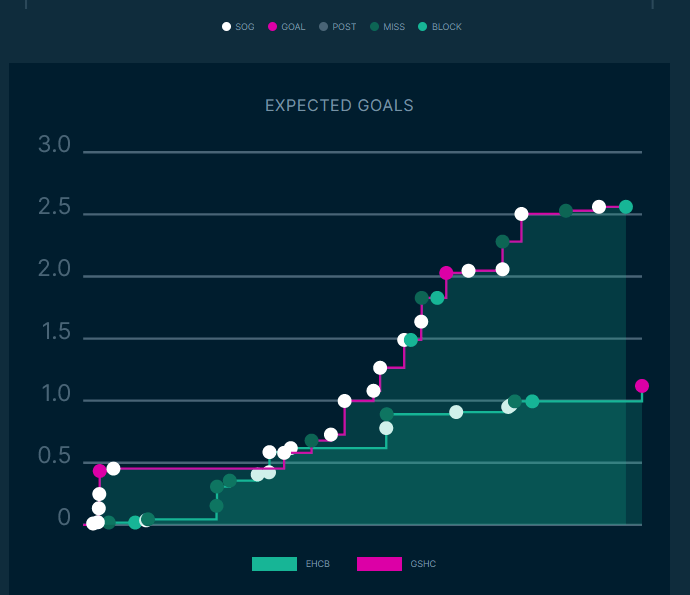Toggle the SOG legend label

pyautogui.click(x=245, y=27)
